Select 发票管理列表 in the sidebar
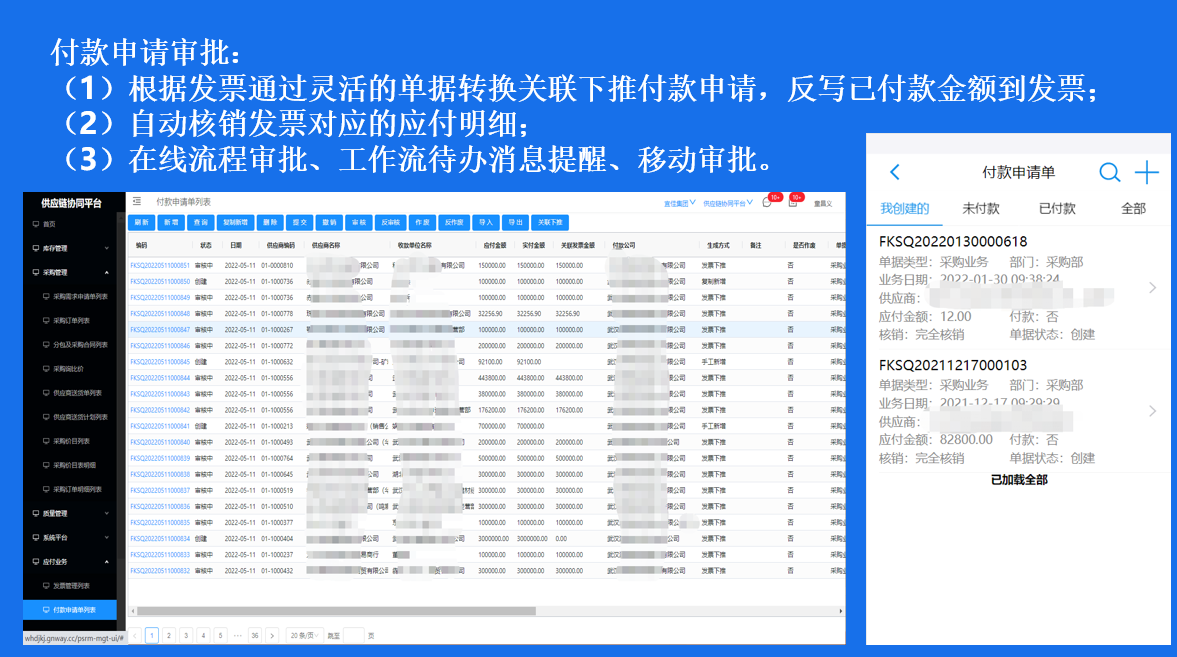Screen dimensions: 1177x657 tap(70, 586)
